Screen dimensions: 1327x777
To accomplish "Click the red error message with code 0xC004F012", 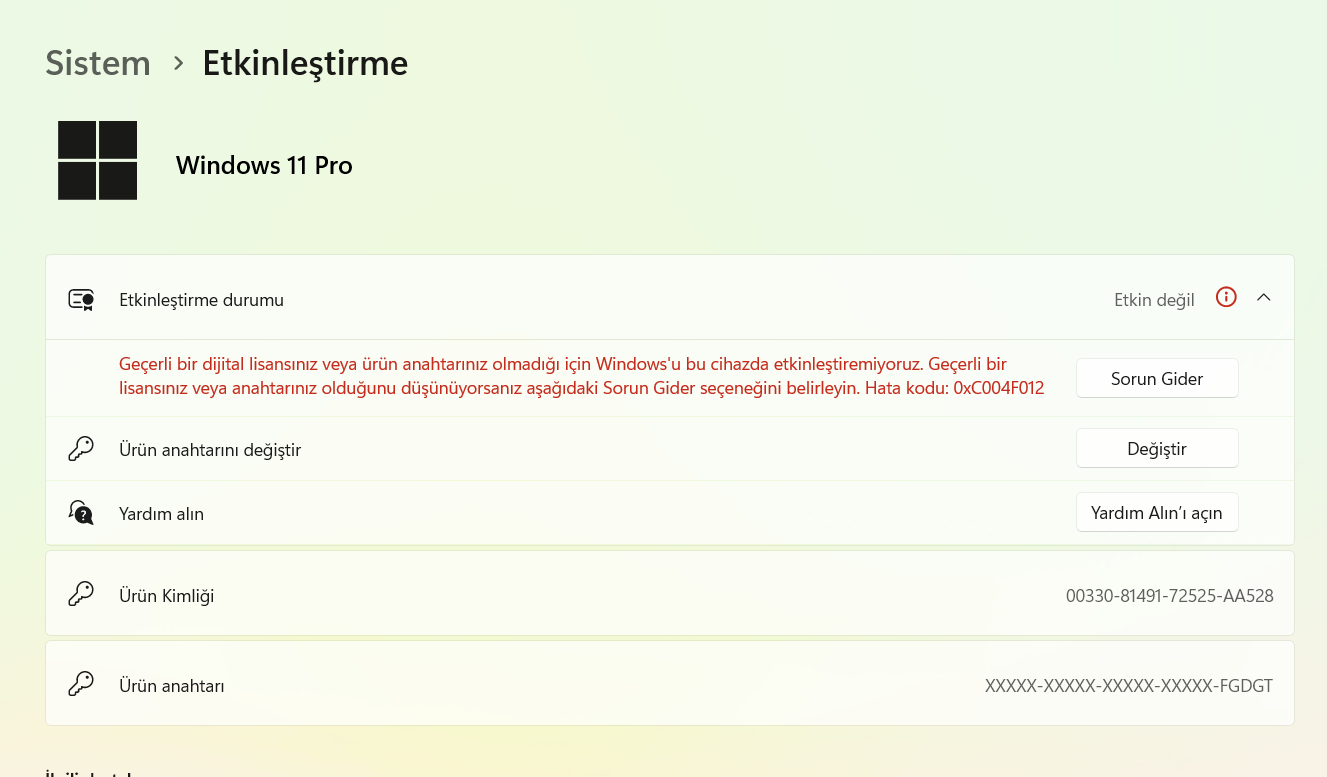I will click(581, 376).
